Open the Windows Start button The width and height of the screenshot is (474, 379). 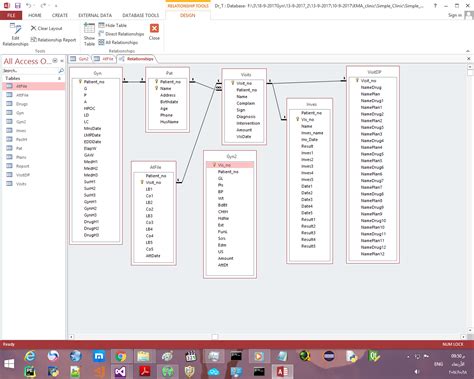9,364
